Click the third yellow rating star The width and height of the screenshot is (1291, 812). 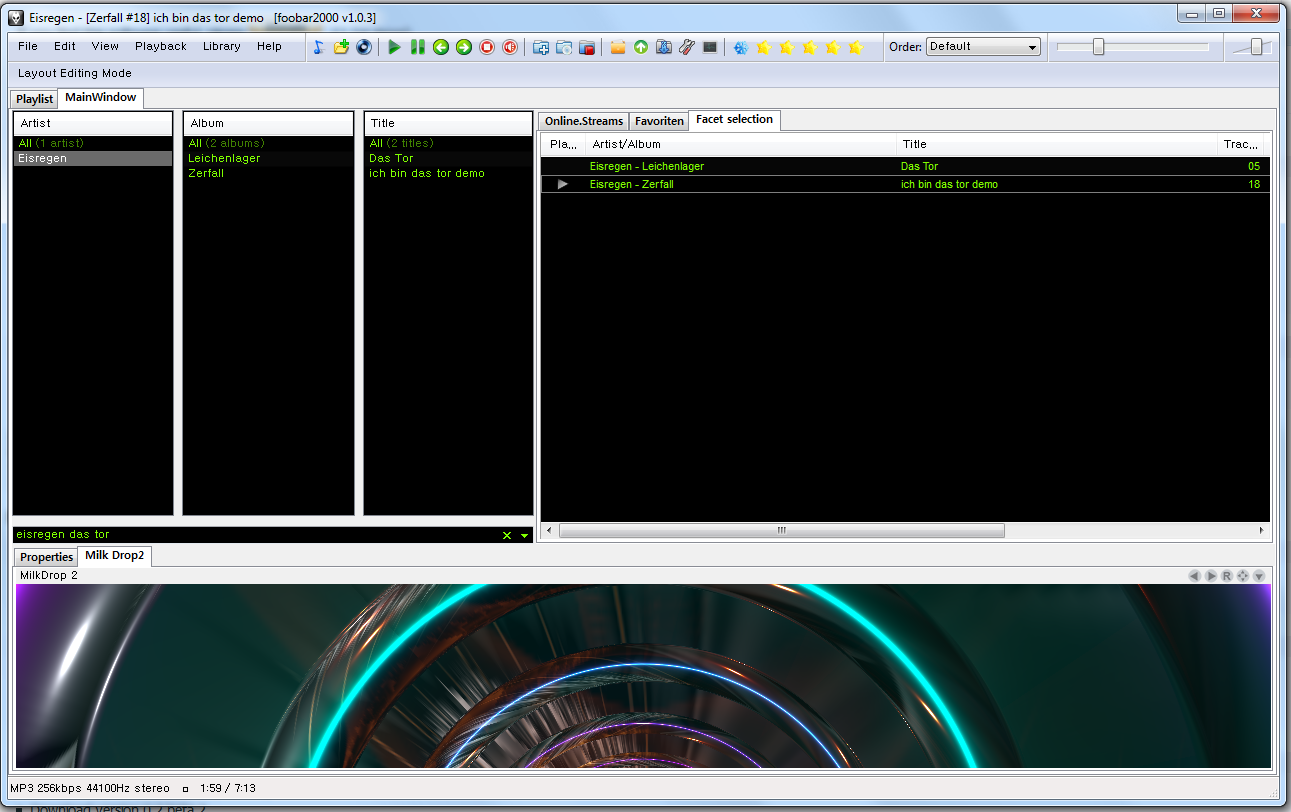(x=810, y=47)
